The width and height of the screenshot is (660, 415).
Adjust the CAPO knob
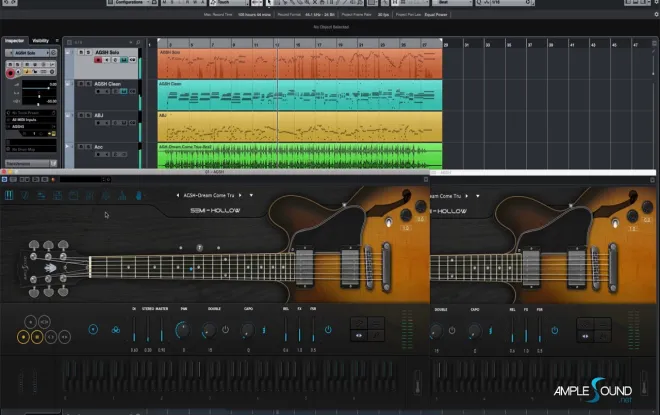click(248, 330)
